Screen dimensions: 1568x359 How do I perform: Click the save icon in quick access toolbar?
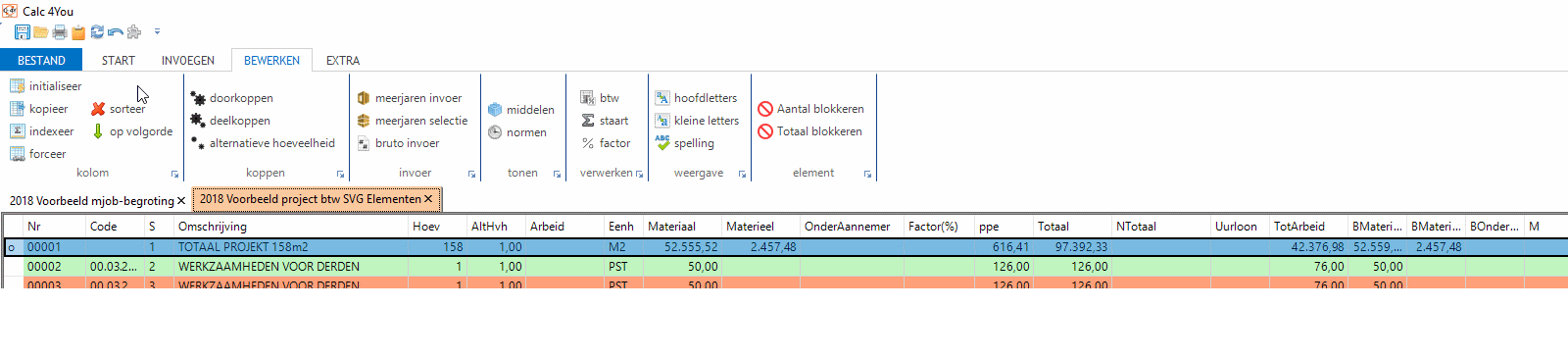coord(23,32)
